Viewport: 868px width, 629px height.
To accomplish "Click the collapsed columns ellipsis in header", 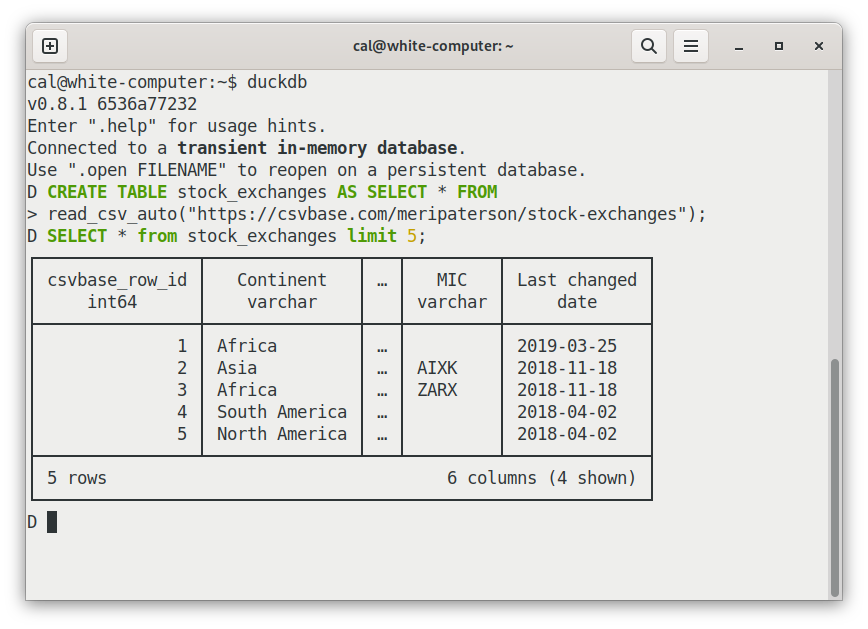I will pyautogui.click(x=382, y=281).
